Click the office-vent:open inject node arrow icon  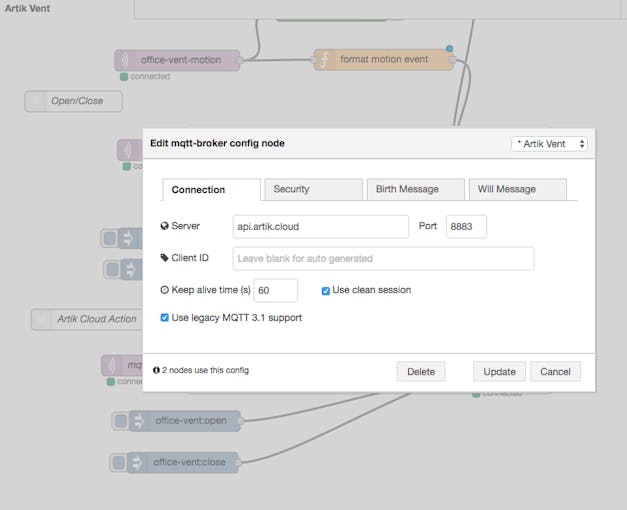point(137,421)
